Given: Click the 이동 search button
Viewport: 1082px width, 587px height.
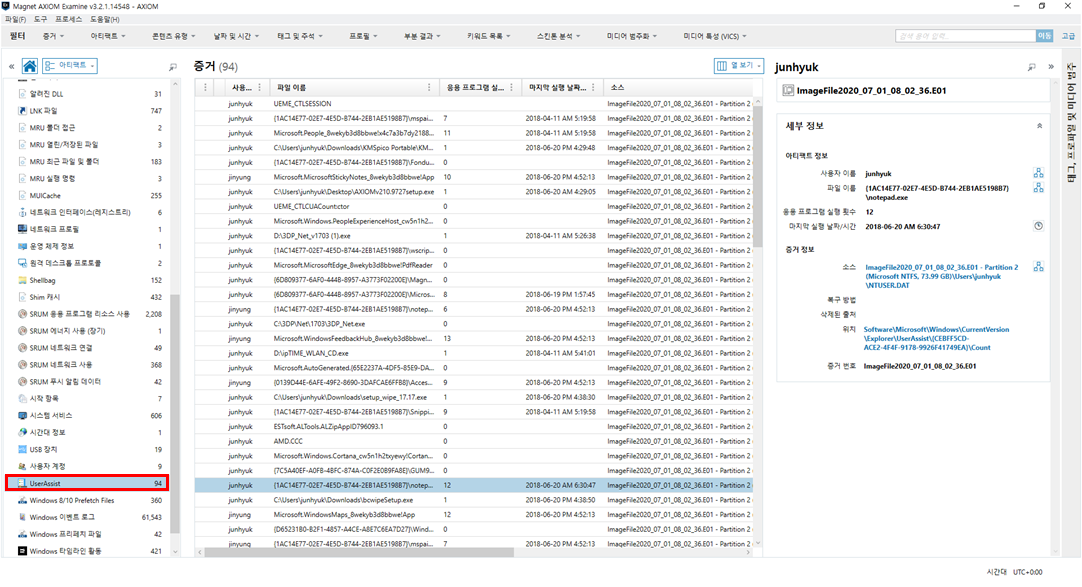Looking at the screenshot, I should point(1045,36).
